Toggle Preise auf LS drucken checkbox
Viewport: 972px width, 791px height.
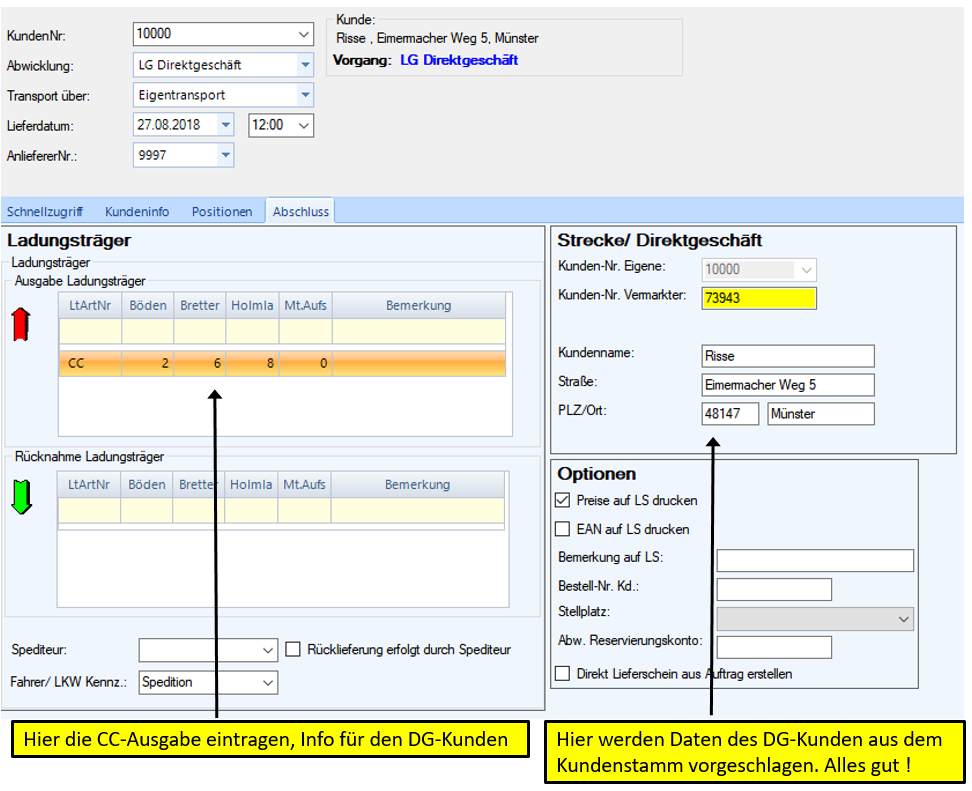point(563,500)
